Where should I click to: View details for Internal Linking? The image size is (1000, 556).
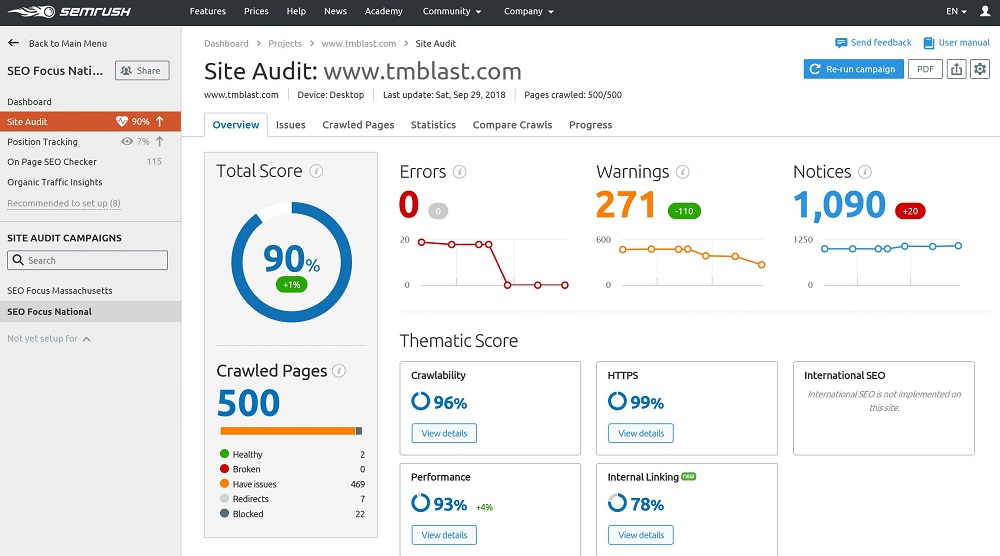tap(640, 535)
